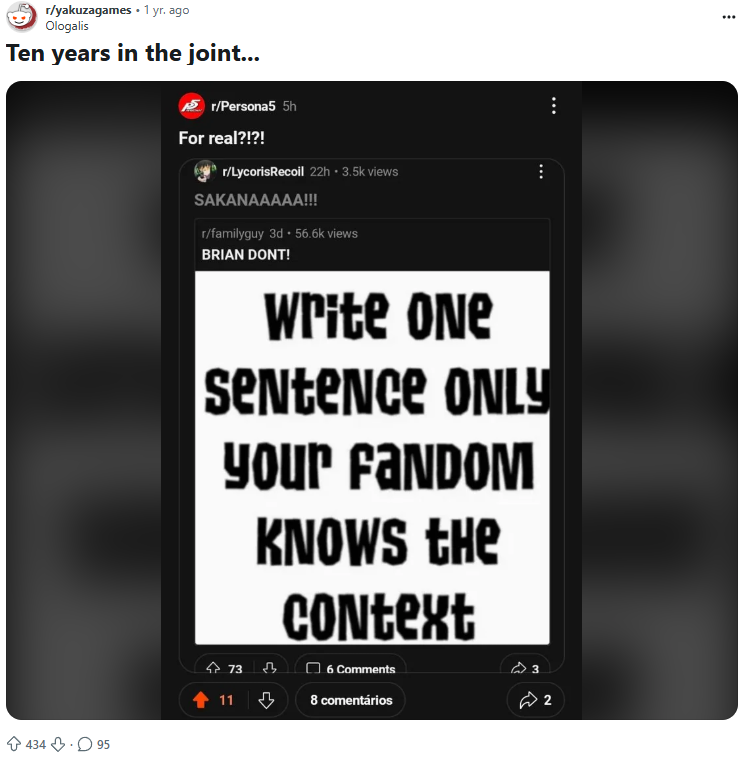Screen dimensions: 744x767
Task: Click the r/yakuzagames avatar icon
Action: (x=22, y=18)
